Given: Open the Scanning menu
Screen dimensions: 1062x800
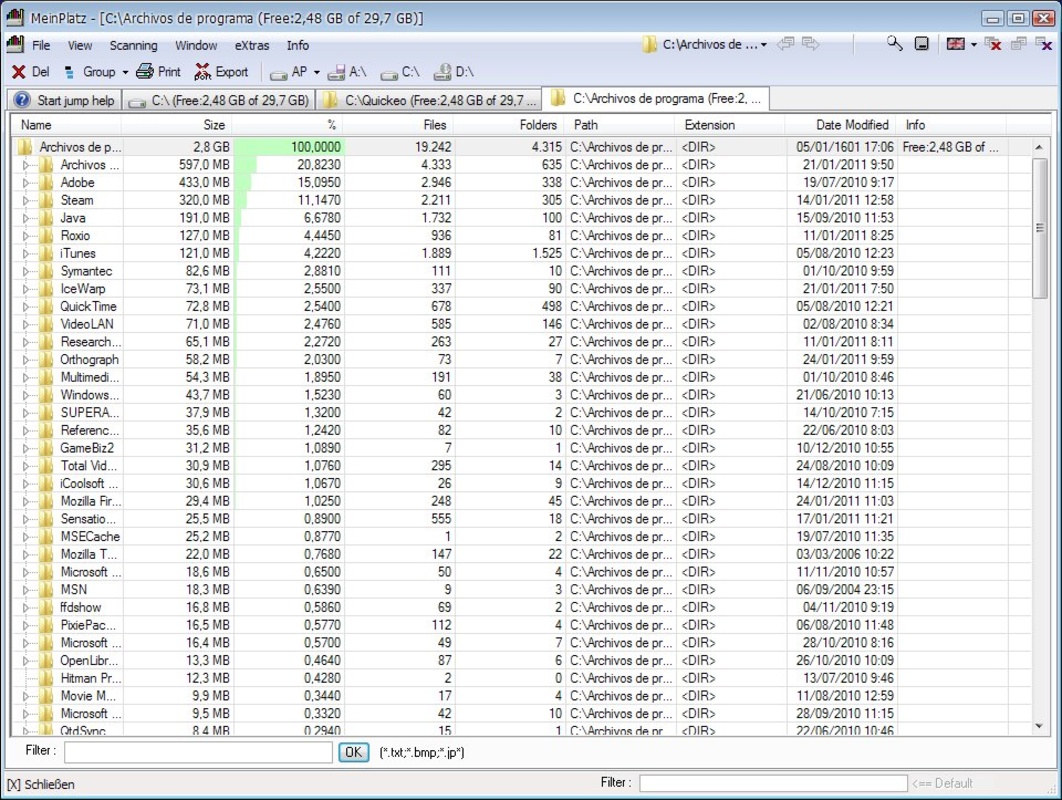Looking at the screenshot, I should [x=133, y=45].
